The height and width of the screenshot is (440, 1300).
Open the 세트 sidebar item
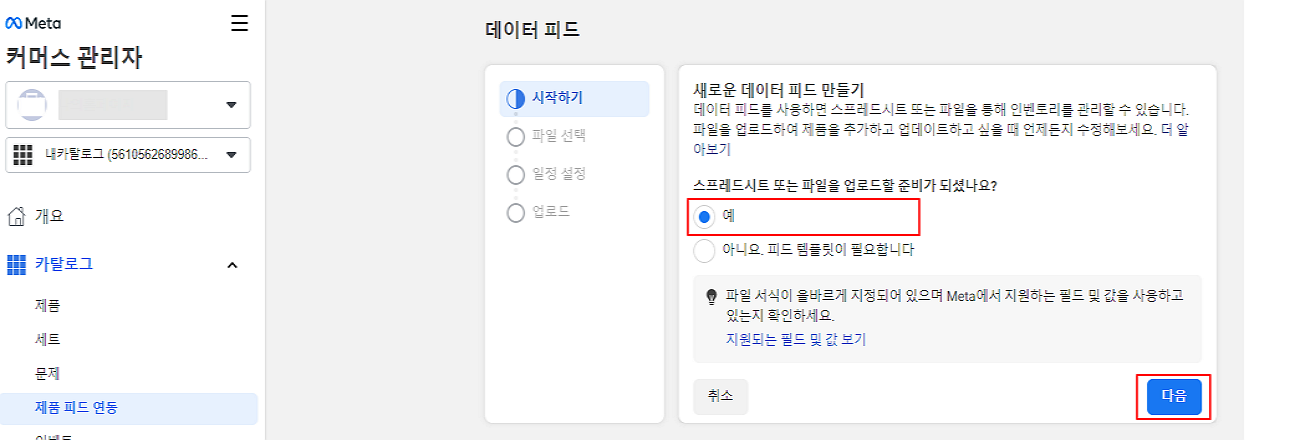pyautogui.click(x=48, y=339)
